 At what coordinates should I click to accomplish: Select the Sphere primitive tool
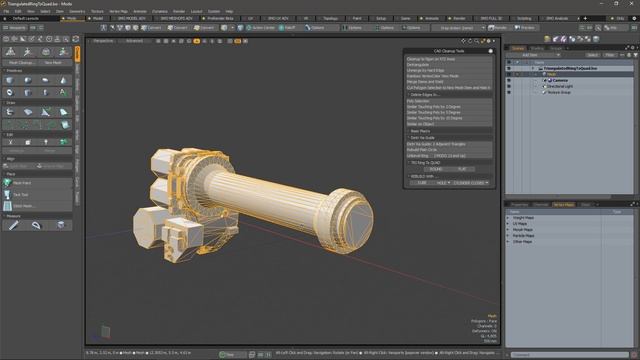(x=28, y=80)
